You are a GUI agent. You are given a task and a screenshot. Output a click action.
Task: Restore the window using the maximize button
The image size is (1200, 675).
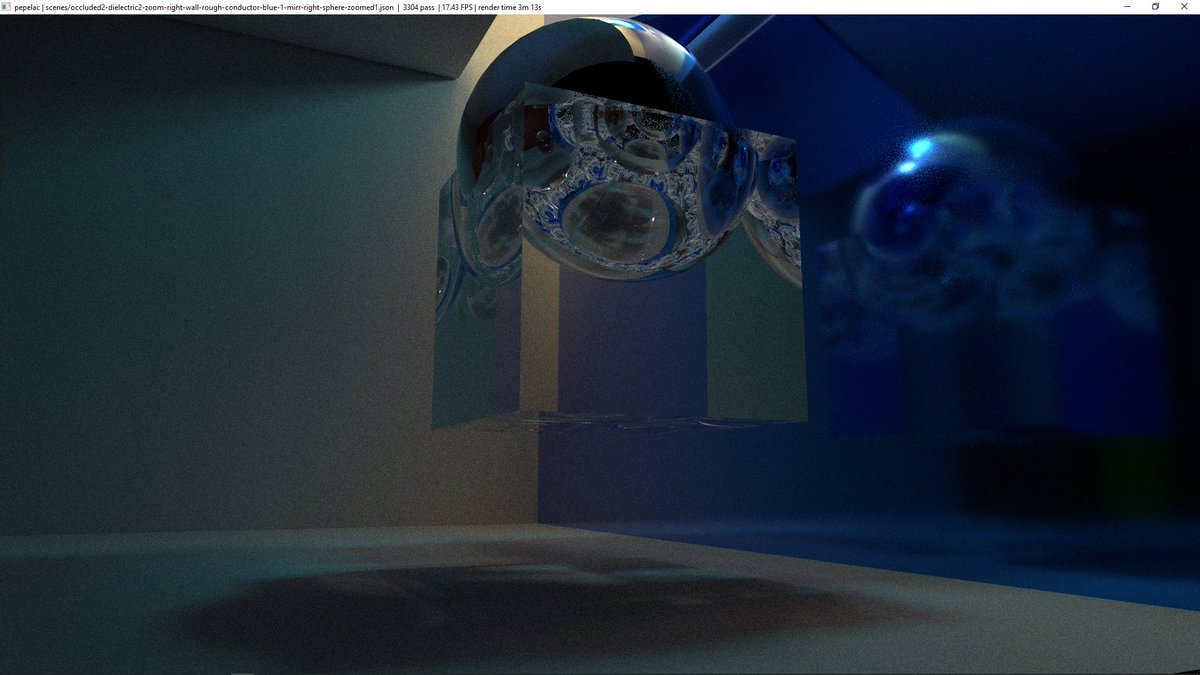(x=1155, y=7)
